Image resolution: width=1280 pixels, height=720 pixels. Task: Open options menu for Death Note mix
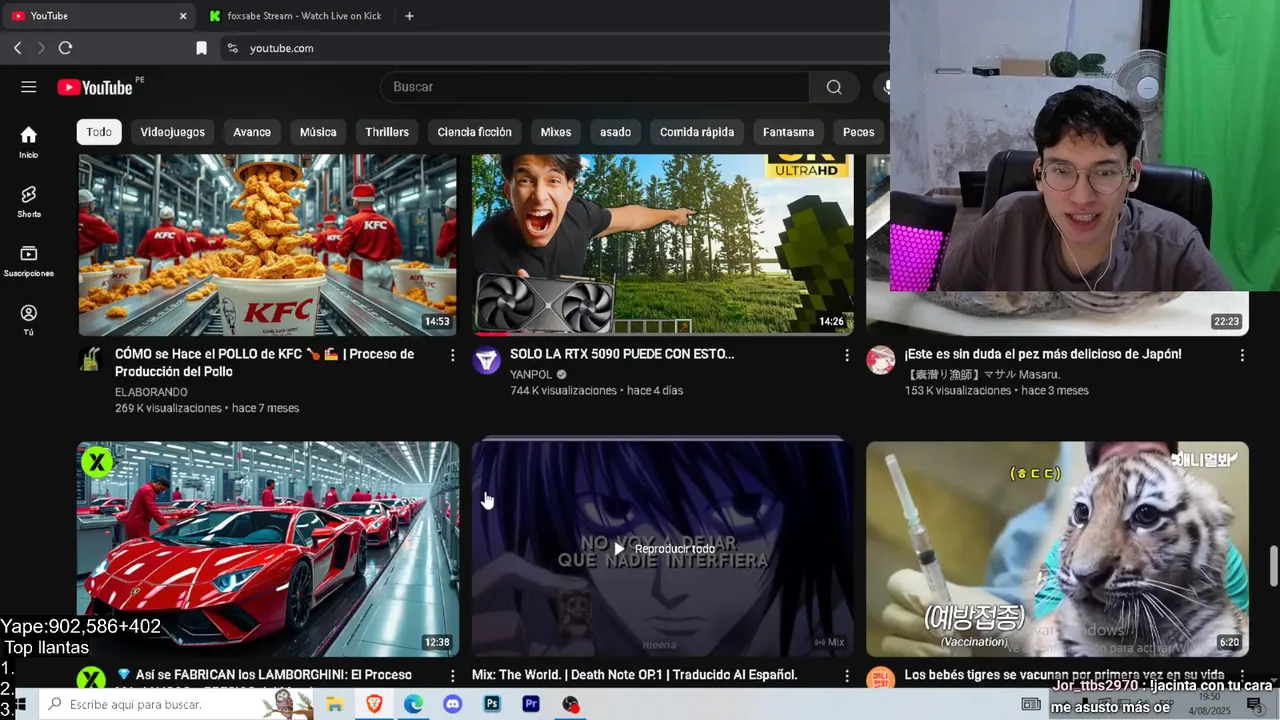click(x=847, y=676)
